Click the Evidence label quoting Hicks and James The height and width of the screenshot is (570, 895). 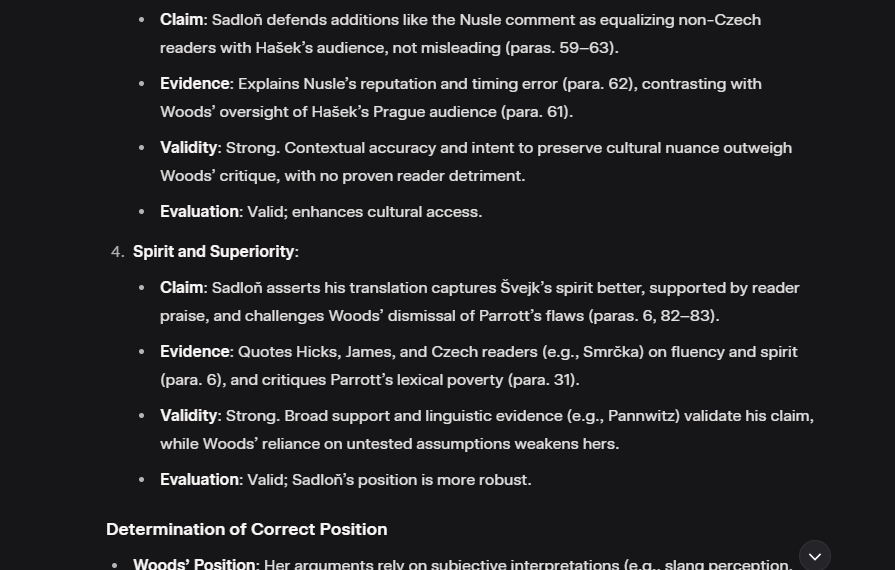click(x=194, y=352)
